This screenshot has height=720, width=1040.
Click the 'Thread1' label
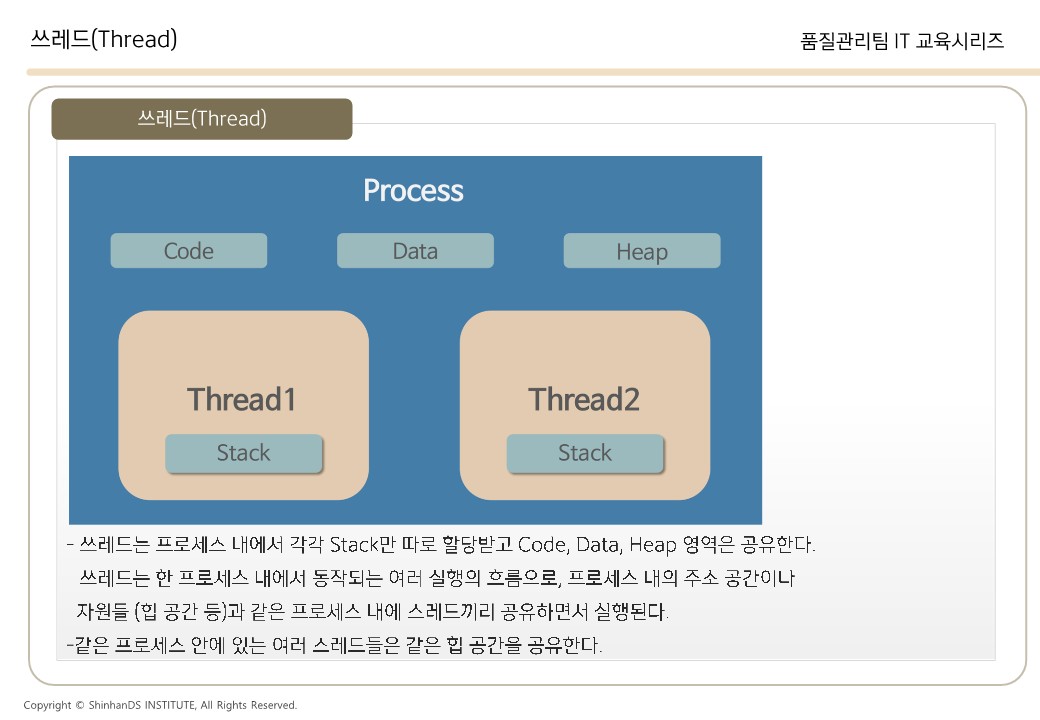[x=241, y=400]
